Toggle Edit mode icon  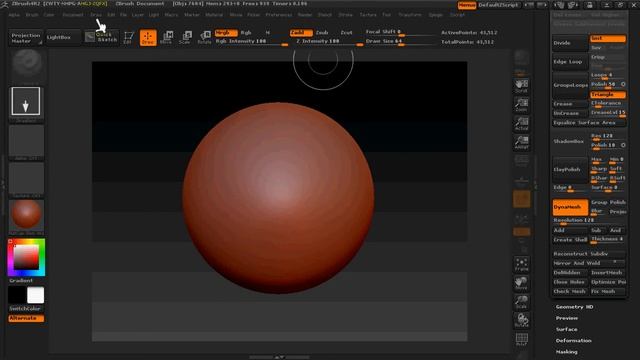(129, 38)
